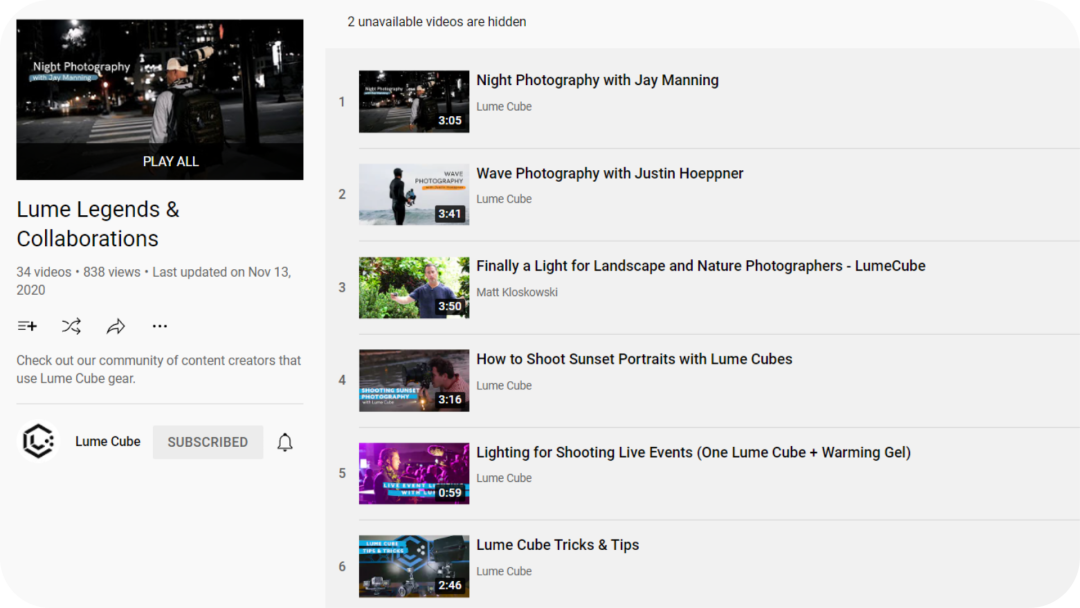Click the Night Photography list thumbnail
The height and width of the screenshot is (608, 1080).
(414, 101)
